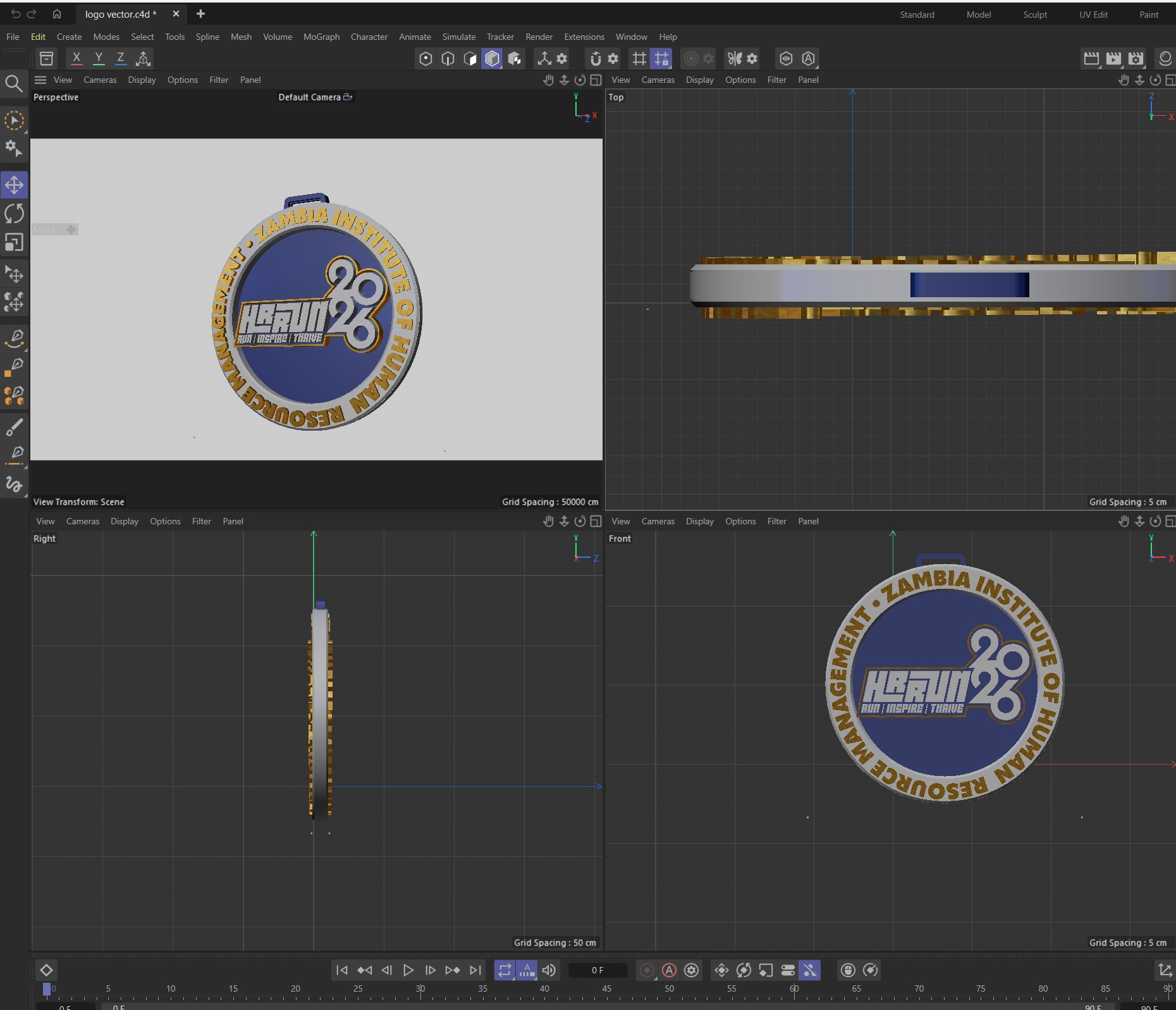Toggle Y axis lock
This screenshot has height=1010, width=1176.
point(99,58)
